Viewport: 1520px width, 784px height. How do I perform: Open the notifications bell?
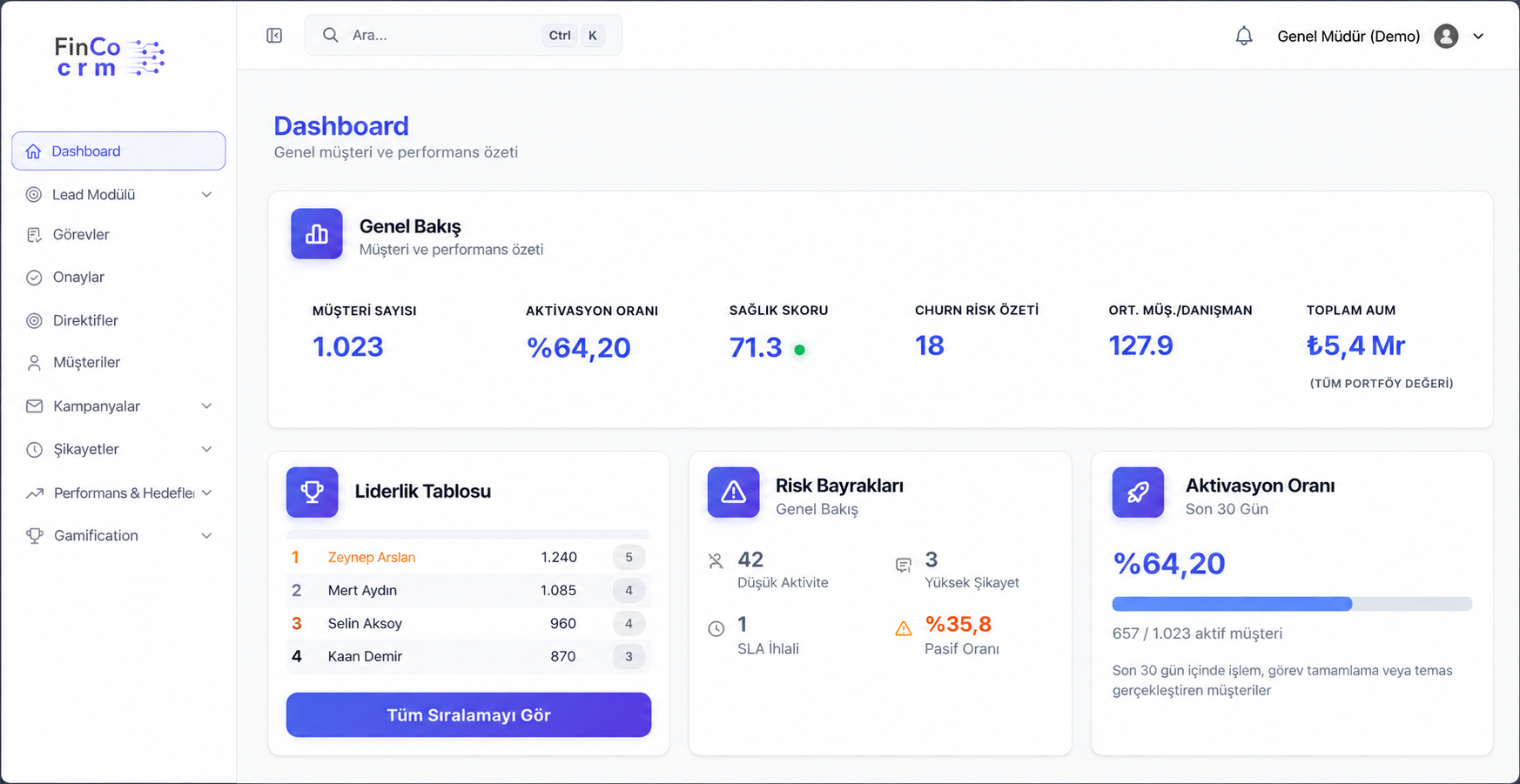coord(1244,36)
